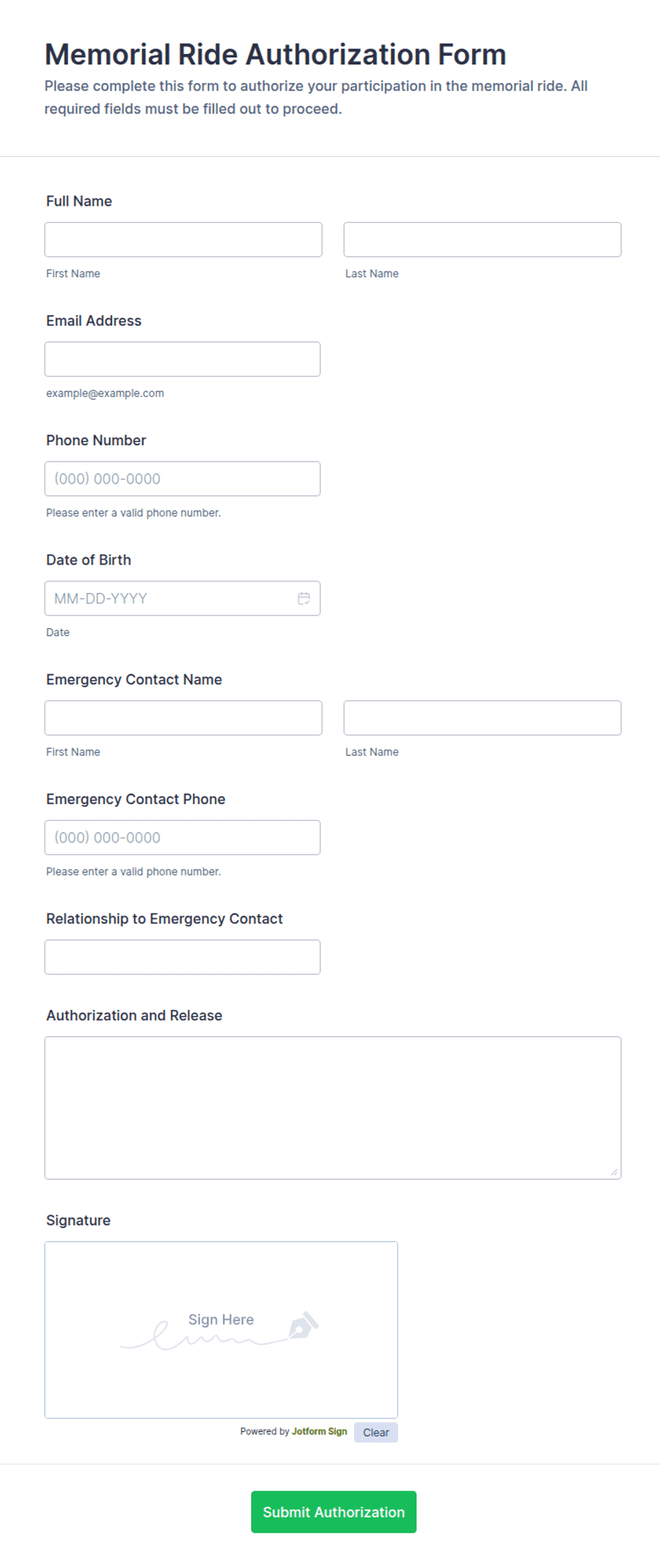Click the Sign Here signature pad

coord(221,1330)
